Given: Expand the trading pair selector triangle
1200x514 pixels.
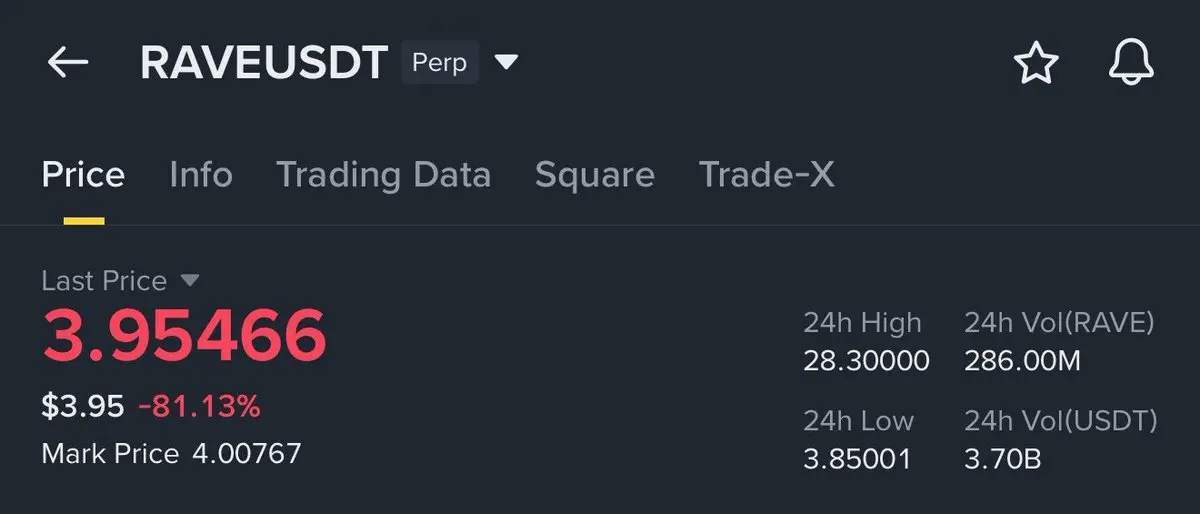Looking at the screenshot, I should [x=506, y=63].
